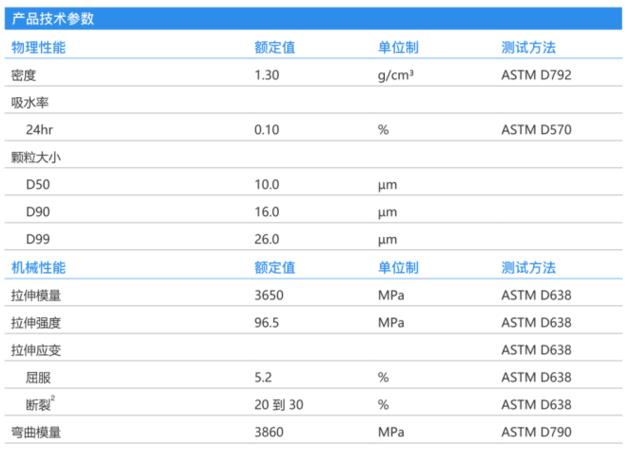Select the ASTM D790 test method
The image size is (640, 453).
(536, 432)
